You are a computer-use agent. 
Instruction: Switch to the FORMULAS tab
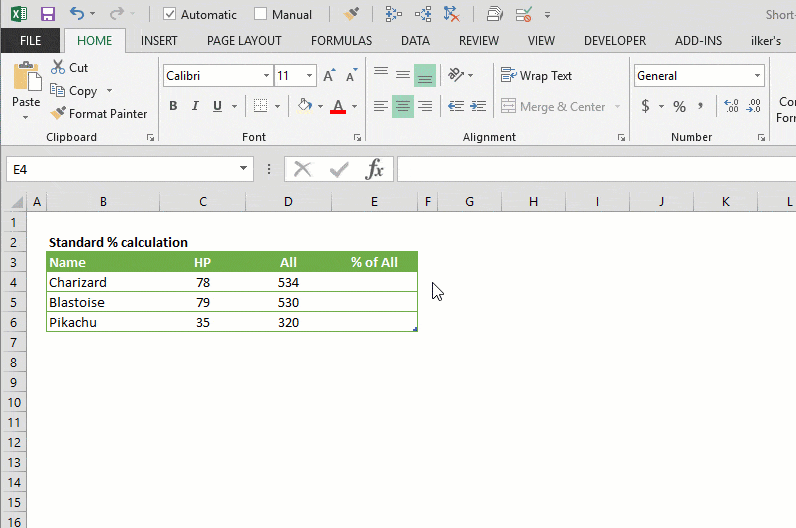pyautogui.click(x=341, y=41)
